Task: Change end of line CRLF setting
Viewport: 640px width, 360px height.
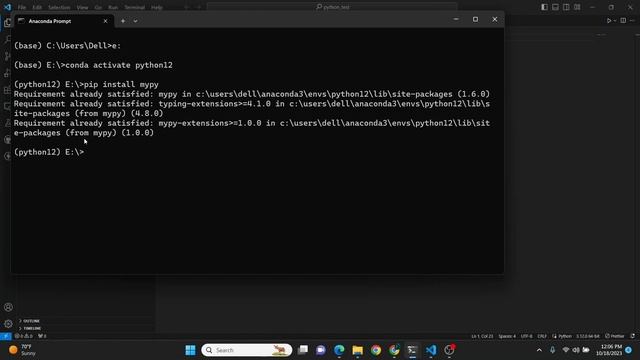Action: pos(542,336)
